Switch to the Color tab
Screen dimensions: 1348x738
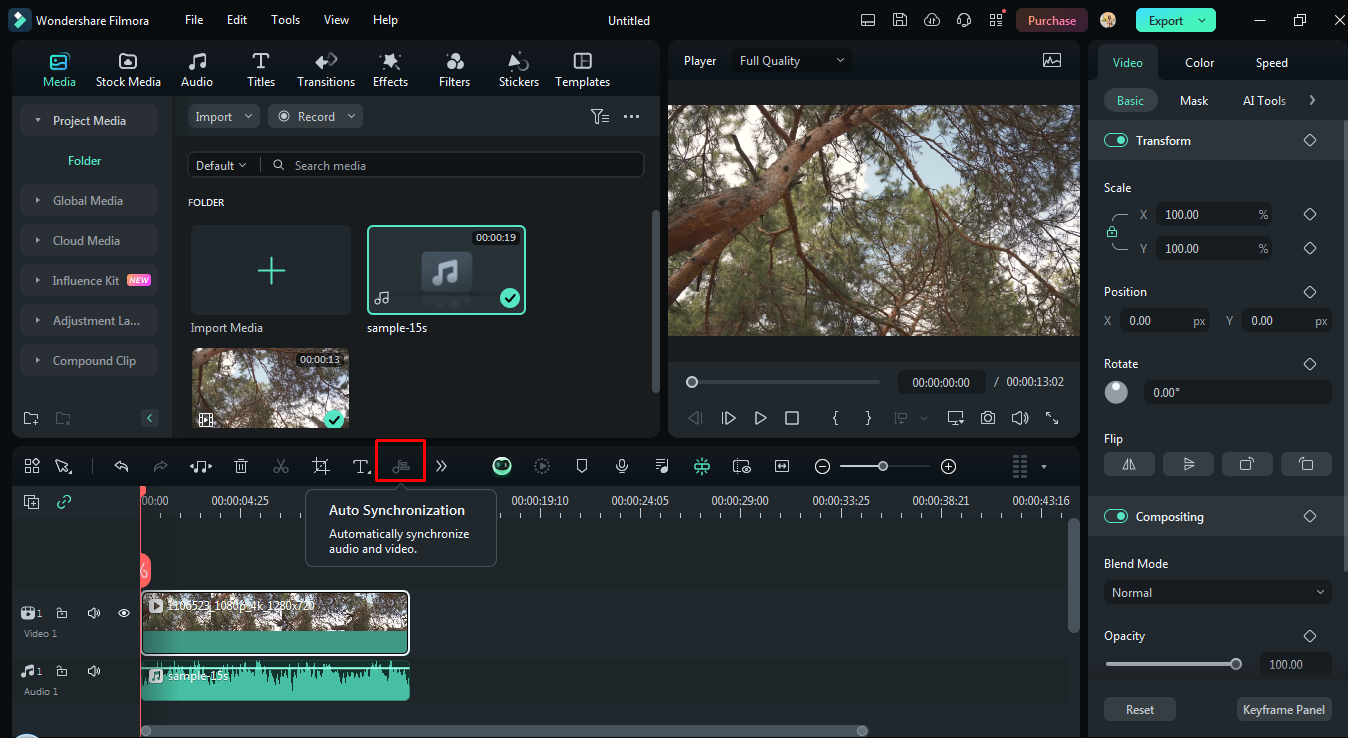pos(1200,63)
